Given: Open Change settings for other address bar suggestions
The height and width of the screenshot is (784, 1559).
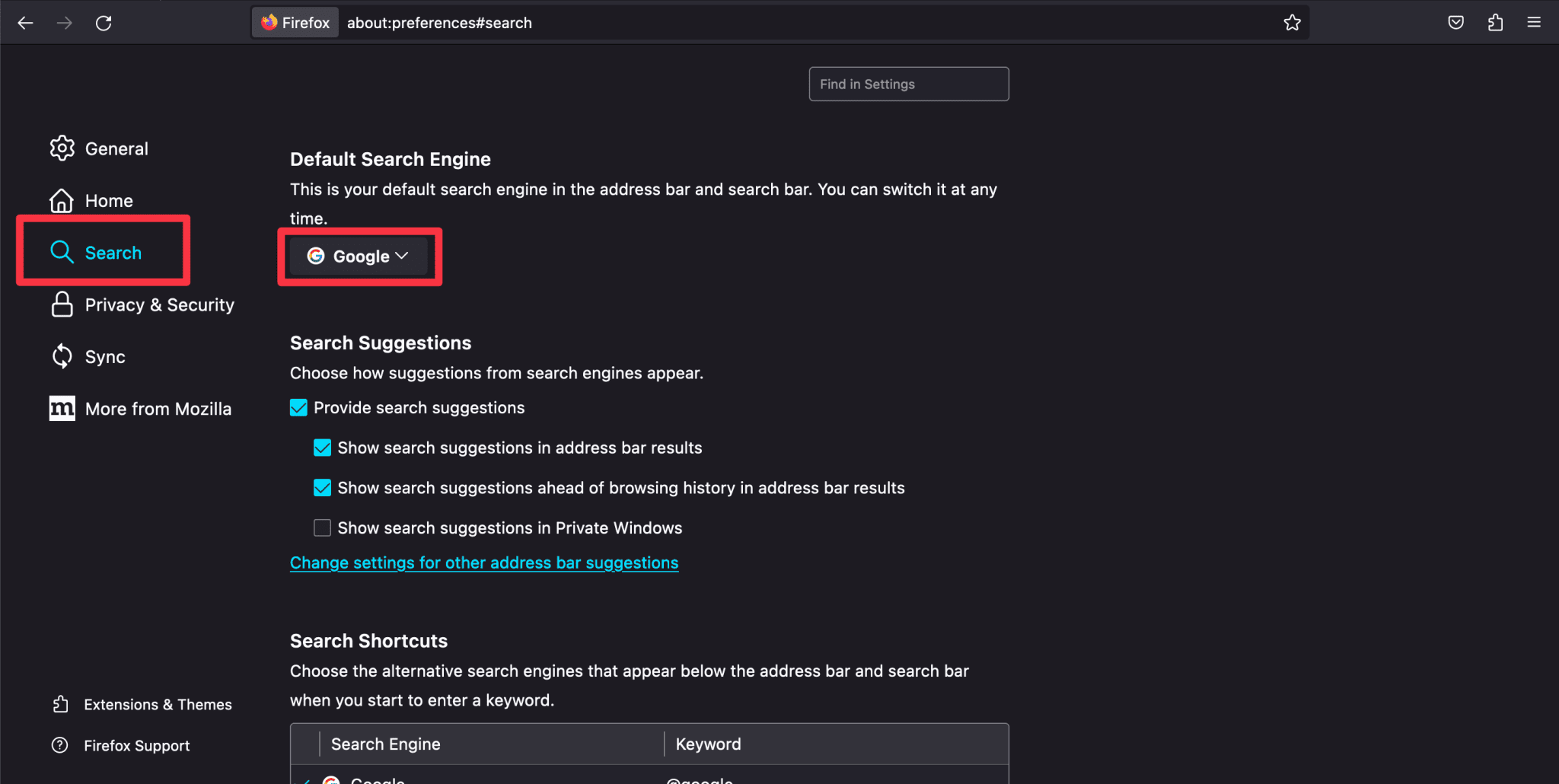Looking at the screenshot, I should [x=484, y=563].
